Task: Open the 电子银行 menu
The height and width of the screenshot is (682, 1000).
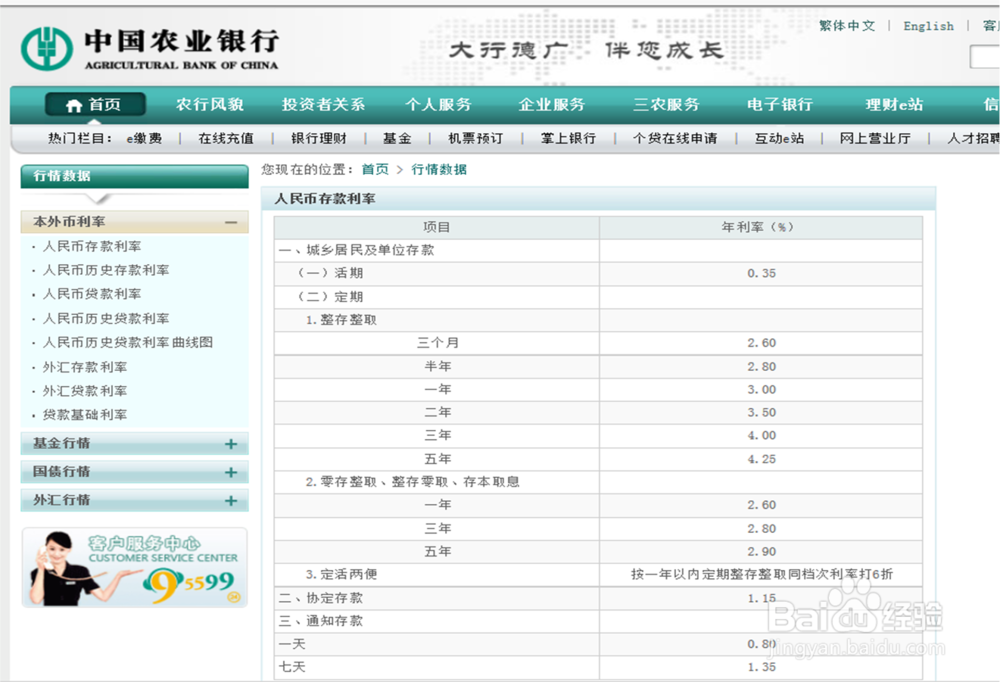Action: click(x=780, y=105)
